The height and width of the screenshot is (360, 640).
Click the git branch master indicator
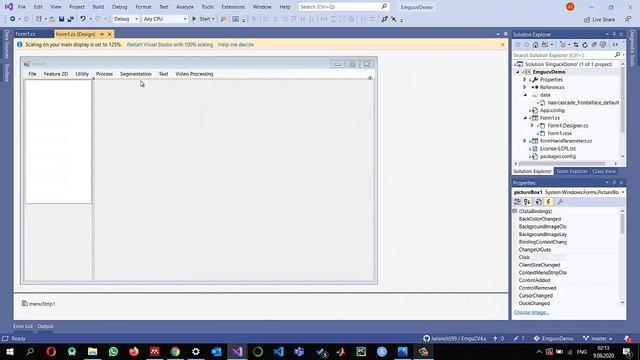598,339
